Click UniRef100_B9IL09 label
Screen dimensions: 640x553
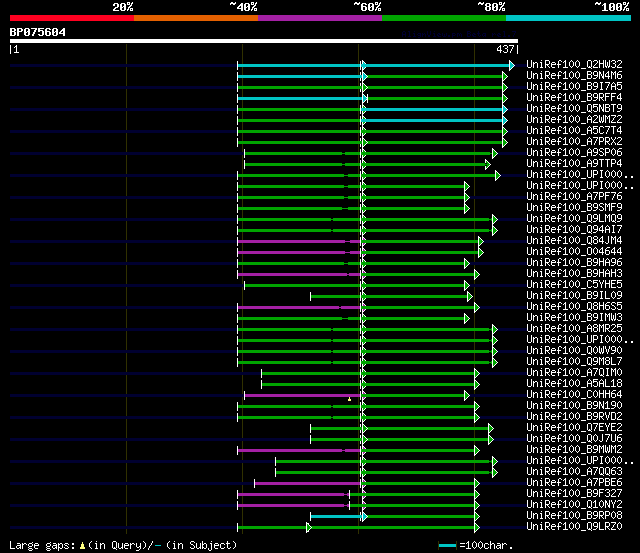pos(574,296)
